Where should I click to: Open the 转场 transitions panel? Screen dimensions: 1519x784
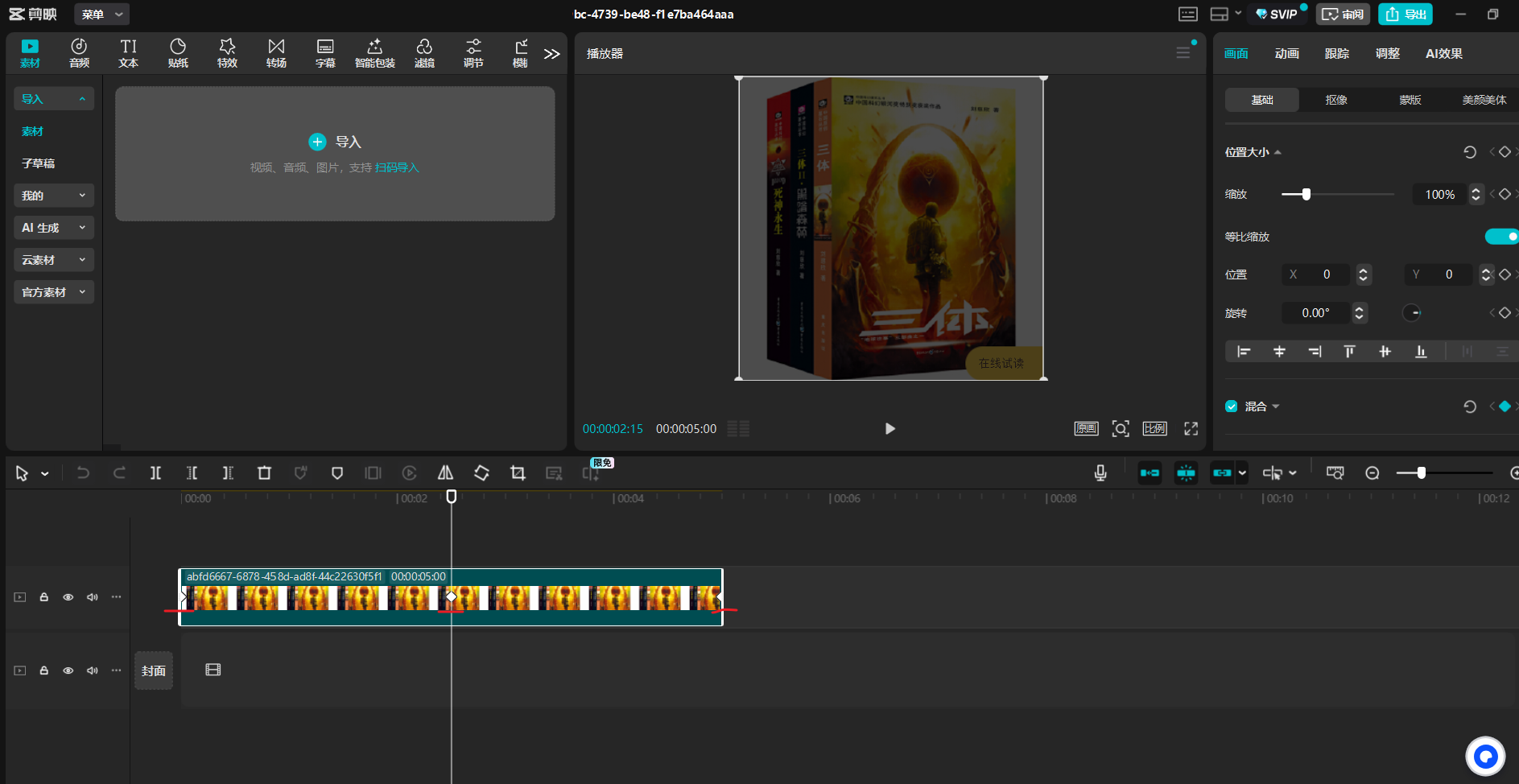coord(276,53)
